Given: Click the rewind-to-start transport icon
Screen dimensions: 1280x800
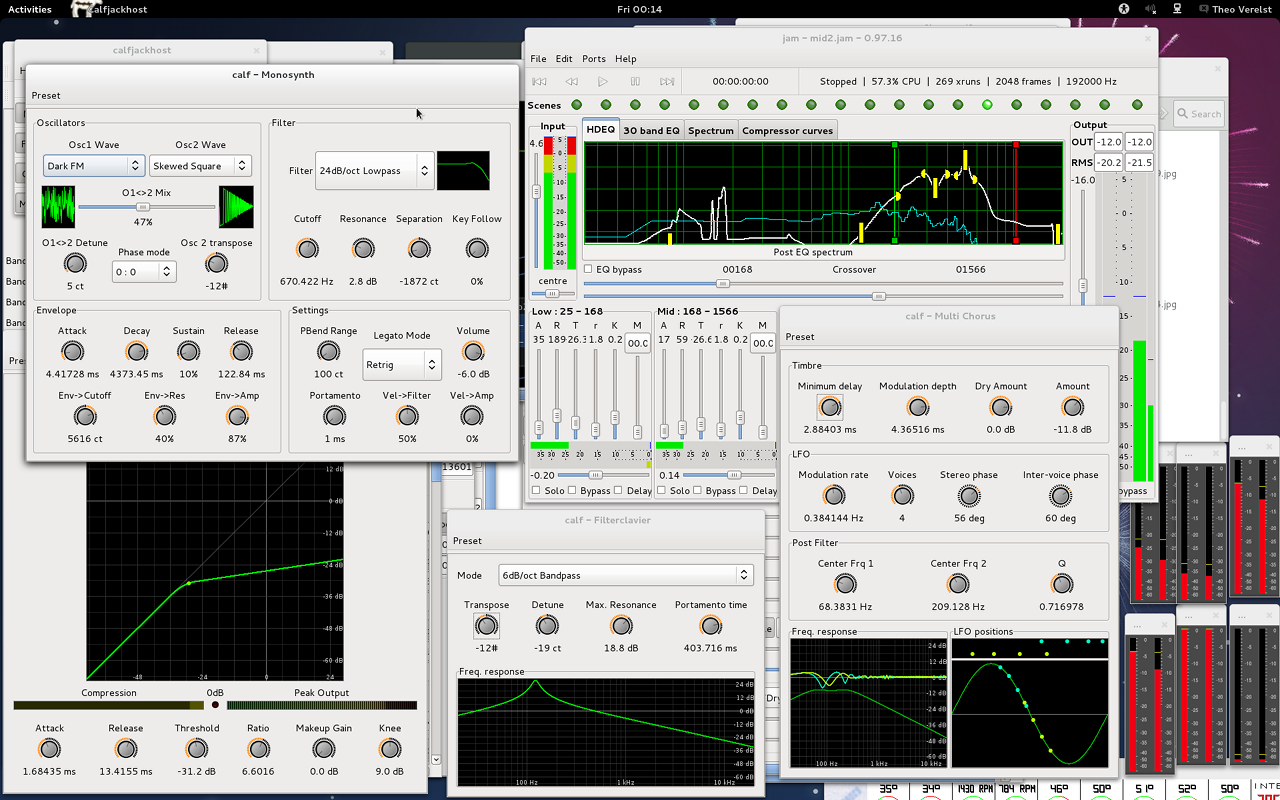Looking at the screenshot, I should 539,81.
